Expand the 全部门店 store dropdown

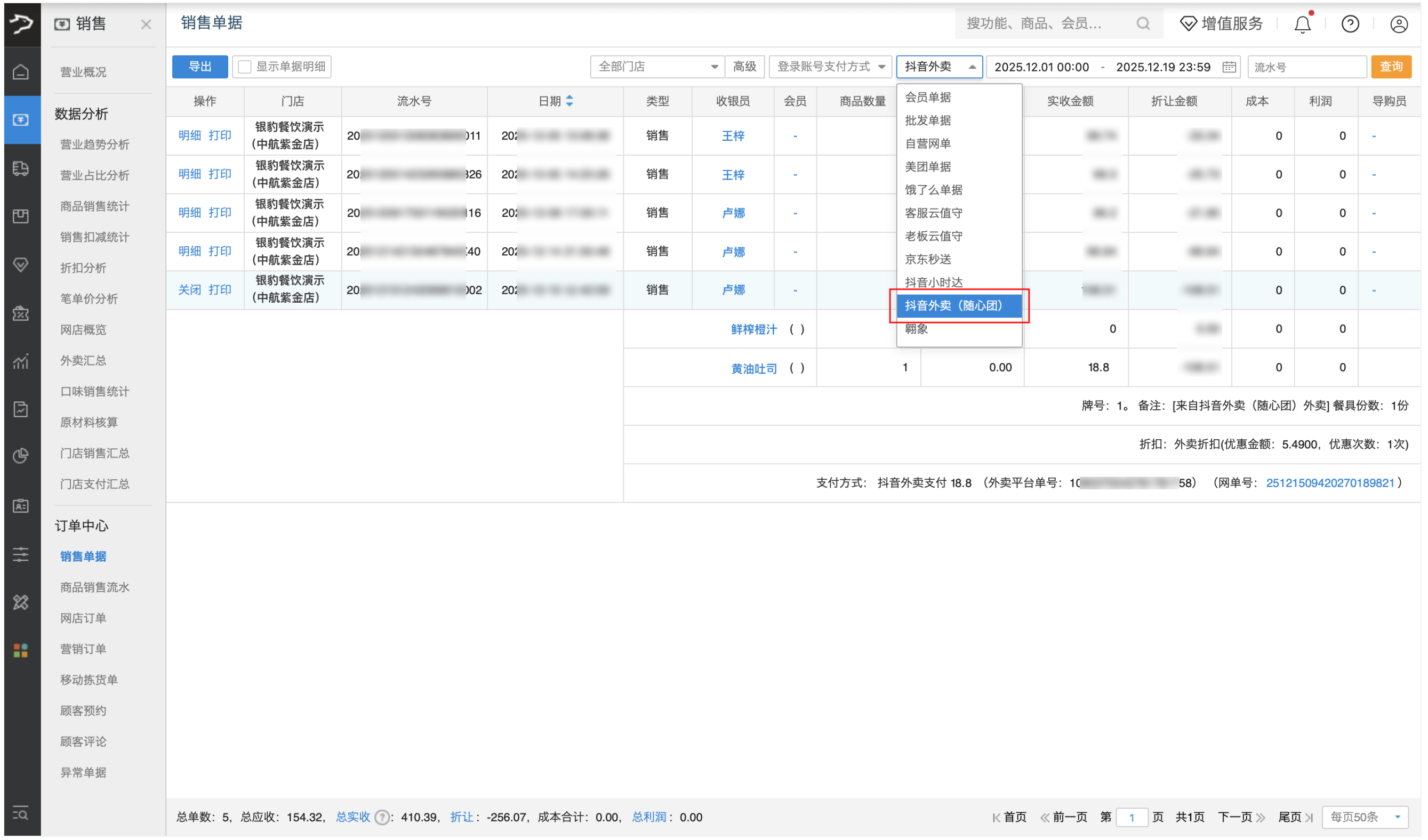coord(657,66)
